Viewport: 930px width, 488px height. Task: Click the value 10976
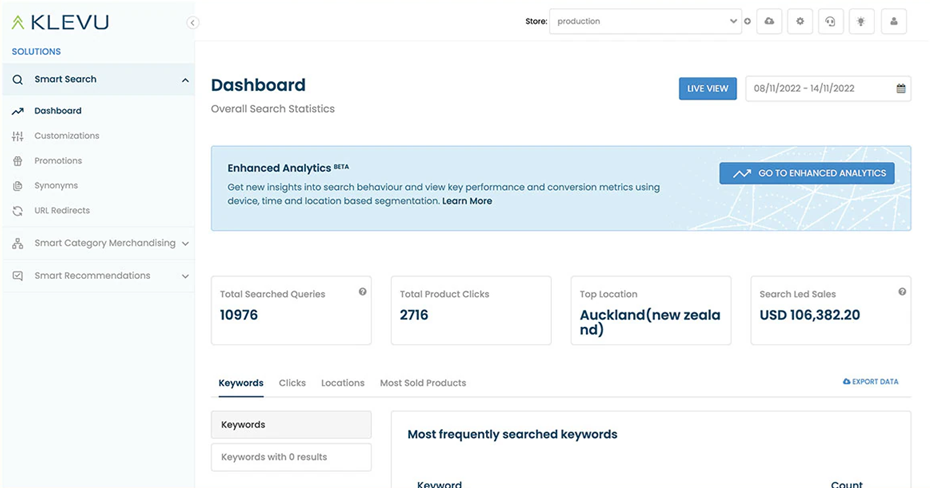[x=238, y=315]
